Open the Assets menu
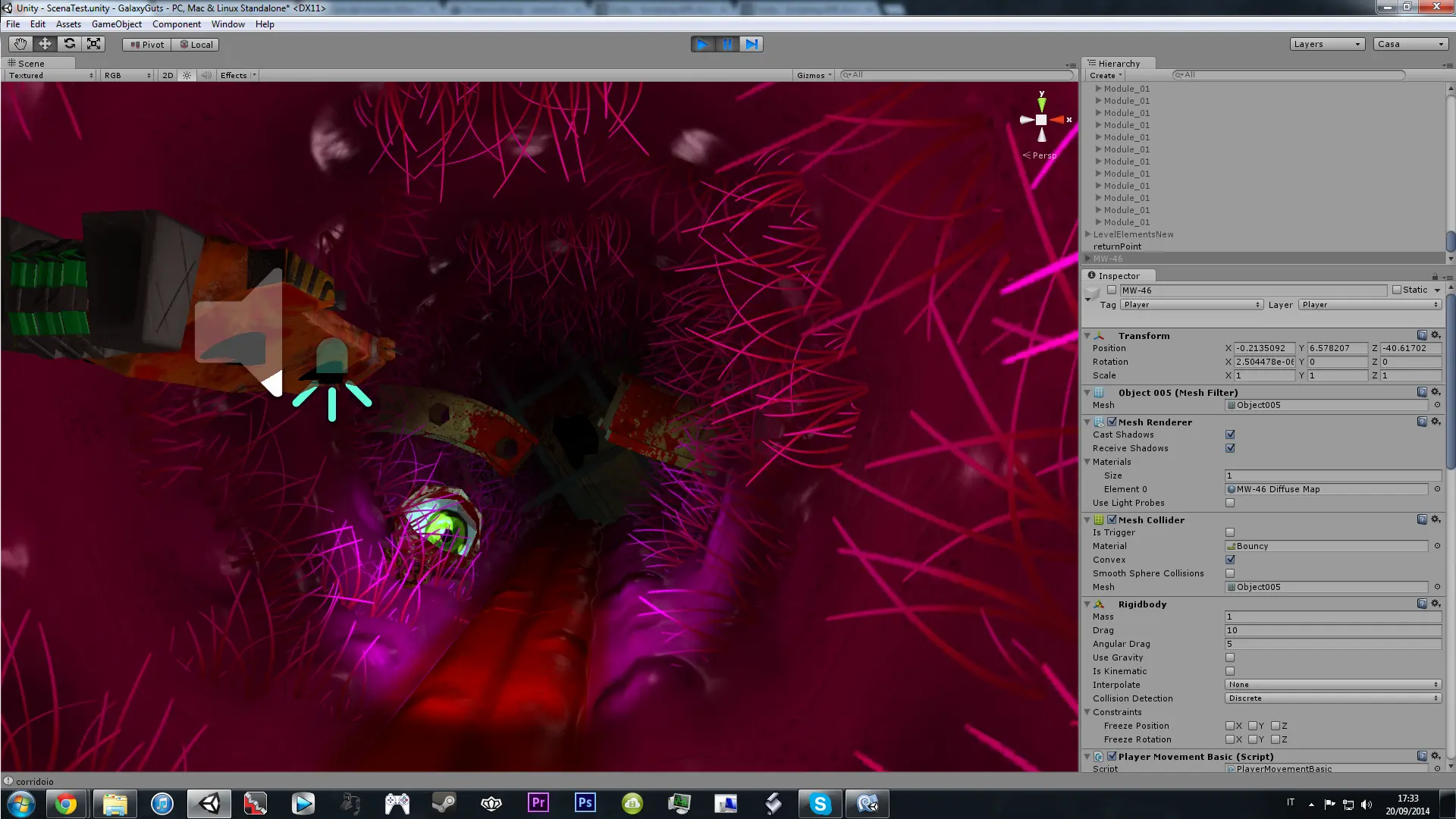 (68, 24)
